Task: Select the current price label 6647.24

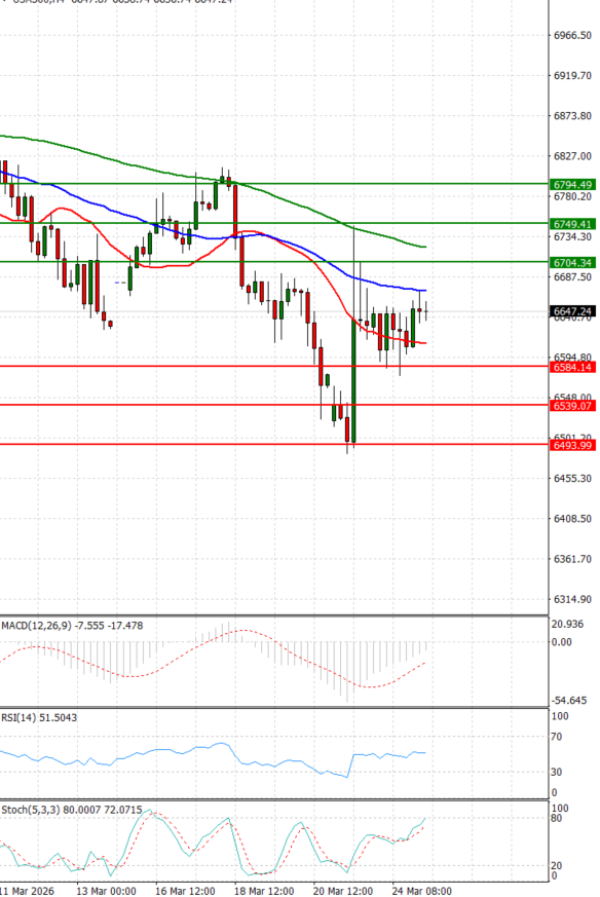Action: (573, 311)
